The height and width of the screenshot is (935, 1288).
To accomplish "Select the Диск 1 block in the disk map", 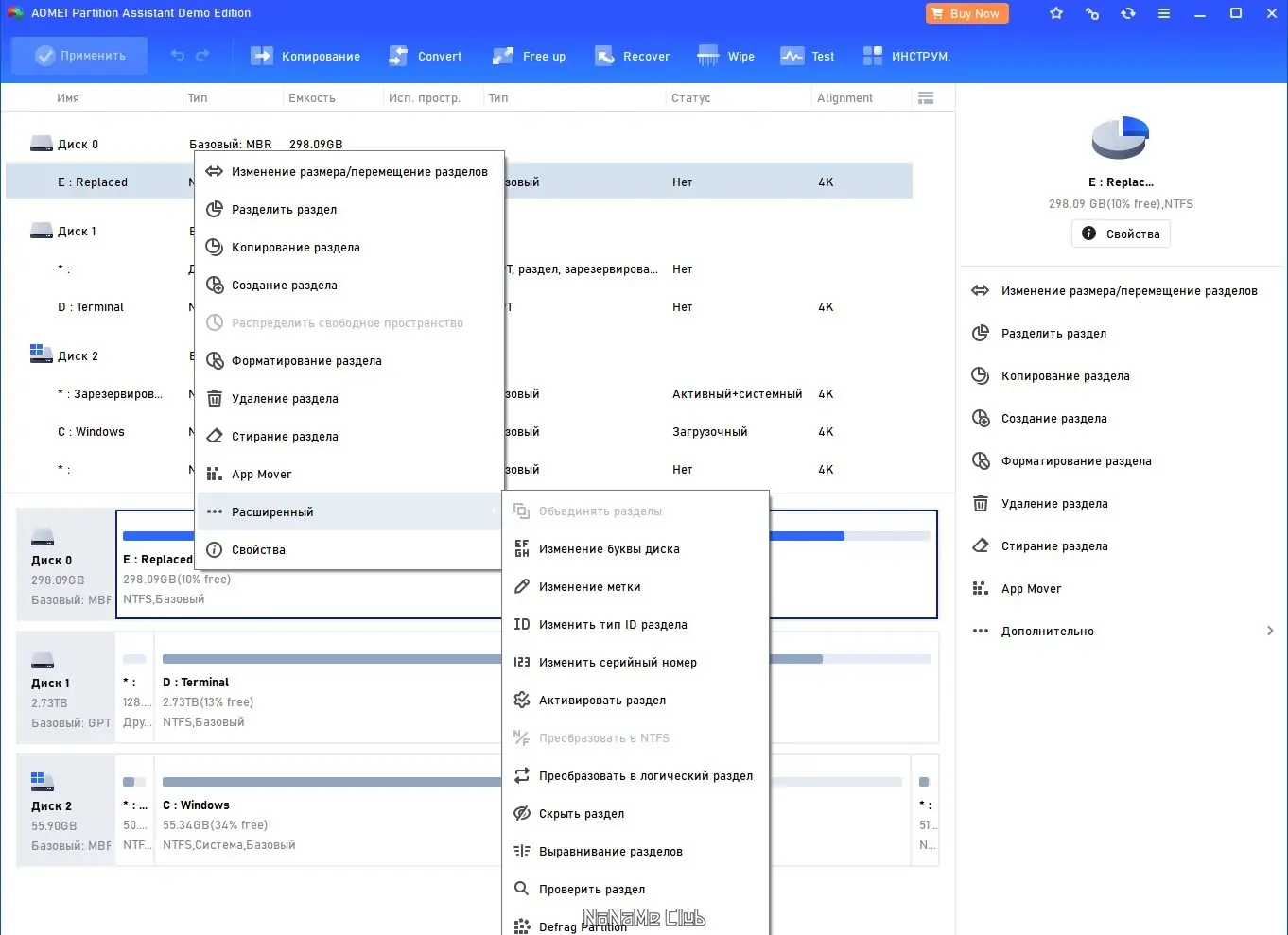I will [x=65, y=687].
